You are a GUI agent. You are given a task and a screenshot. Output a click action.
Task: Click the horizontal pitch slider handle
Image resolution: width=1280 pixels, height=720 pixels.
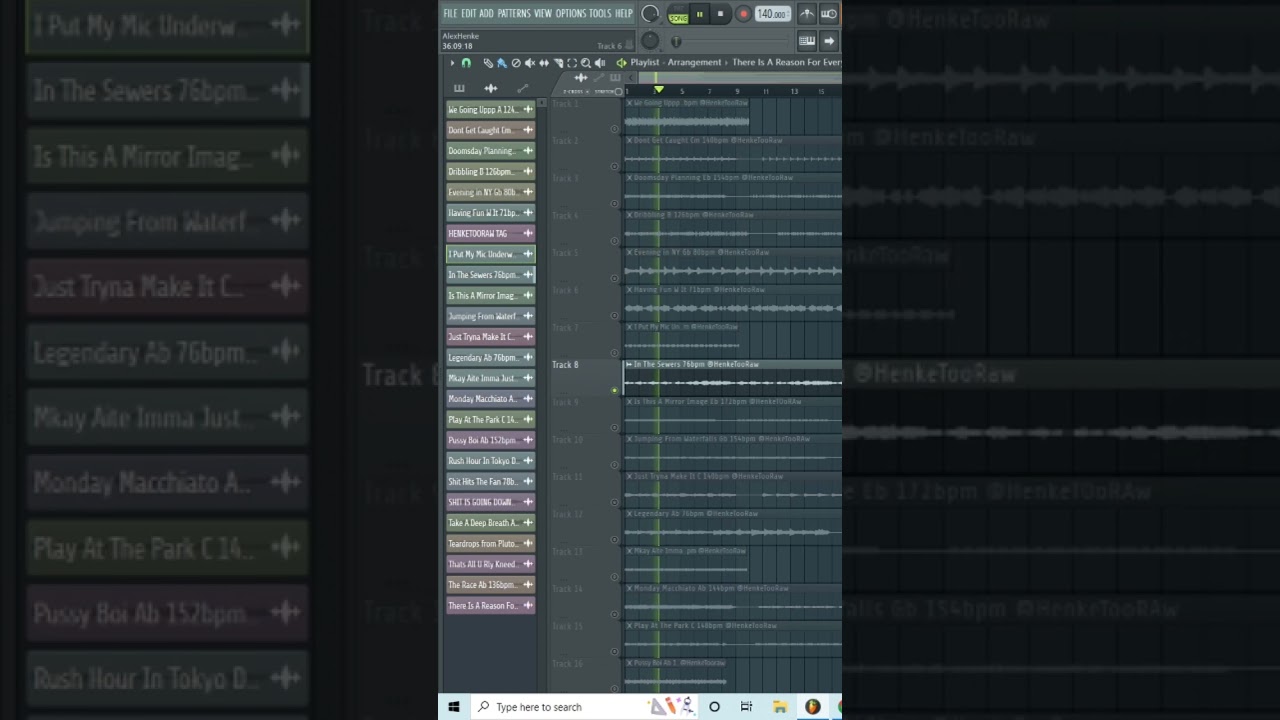click(x=676, y=41)
